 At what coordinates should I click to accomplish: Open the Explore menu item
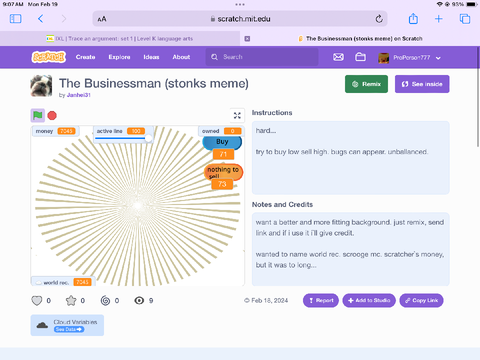click(119, 57)
